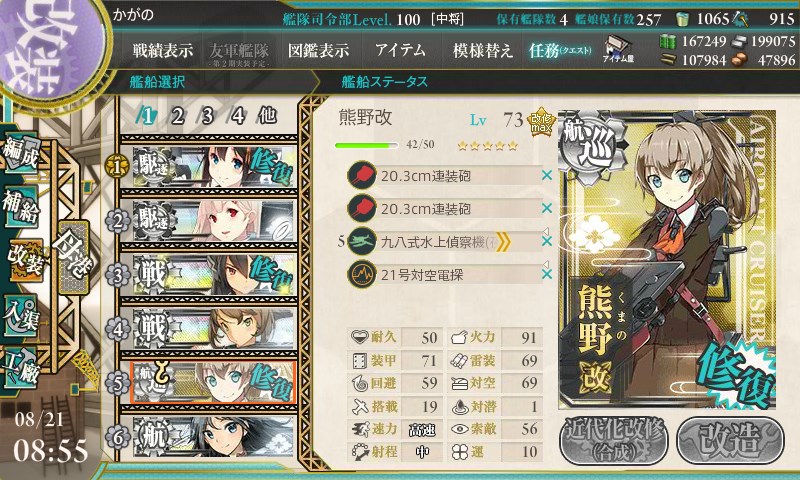Open the 補給 resupply icon
The image size is (800, 480).
(20, 206)
